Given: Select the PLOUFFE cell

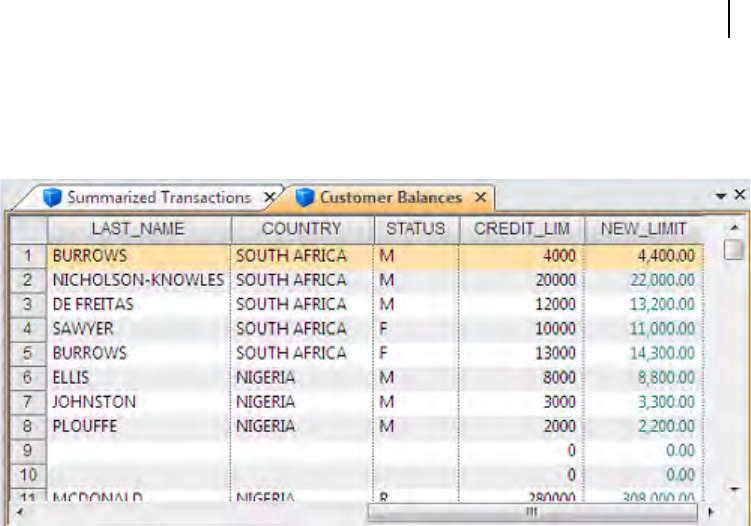Looking at the screenshot, I should pyautogui.click(x=139, y=426).
